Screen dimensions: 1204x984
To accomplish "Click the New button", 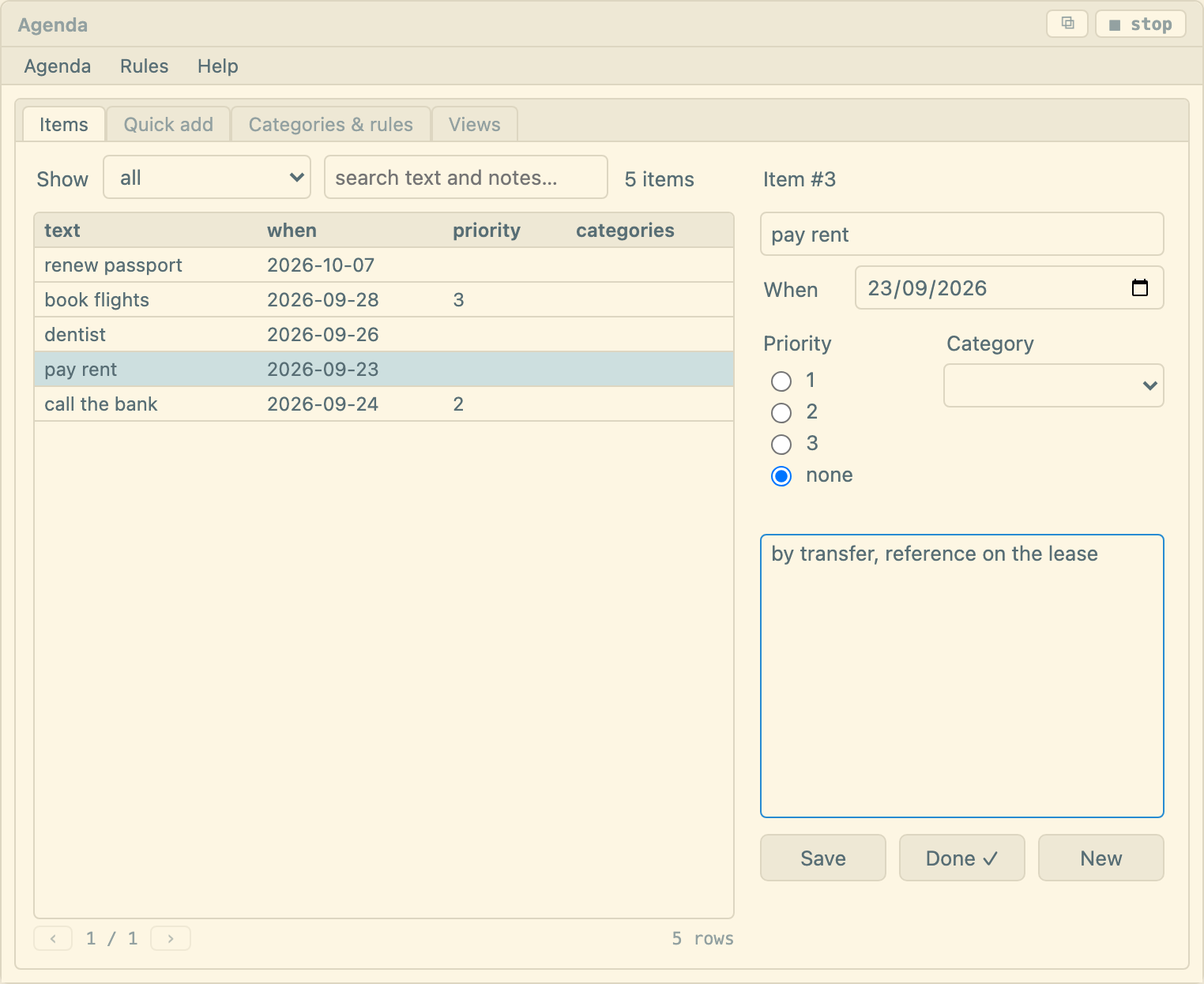I will pos(1101,858).
